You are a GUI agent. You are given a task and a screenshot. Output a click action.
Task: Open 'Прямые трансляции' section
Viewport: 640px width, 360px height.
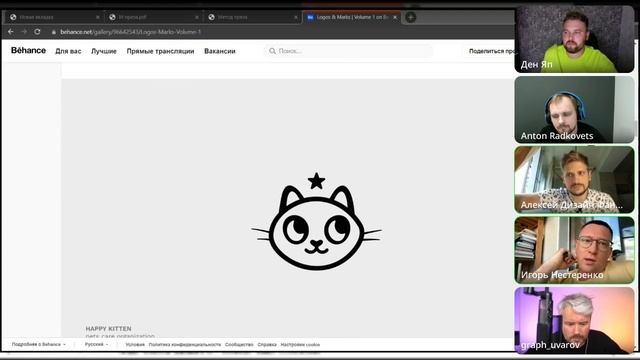coord(160,51)
